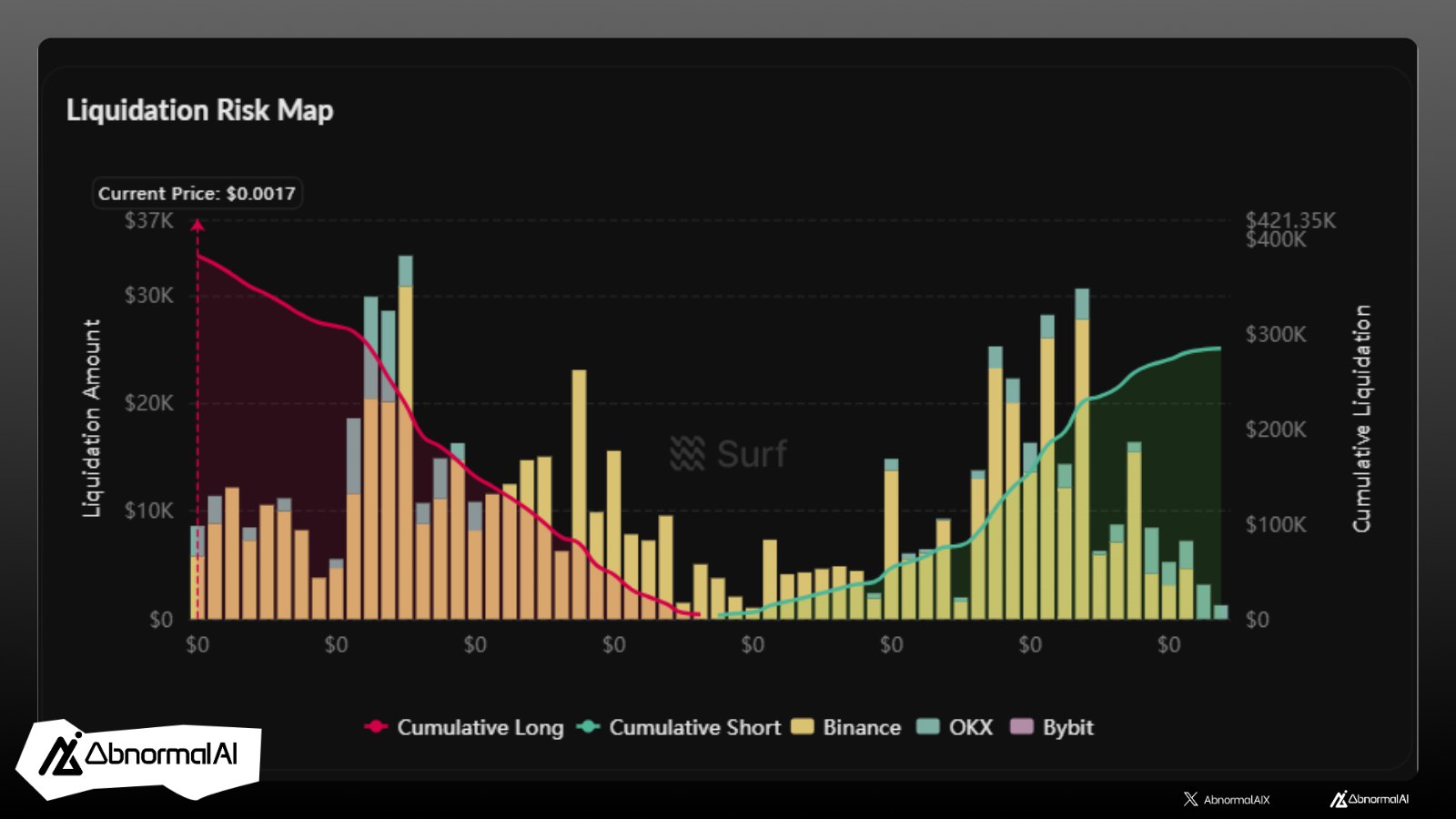This screenshot has width=1456, height=819.
Task: Select the Liquidation Risk Map title
Action: point(199,110)
